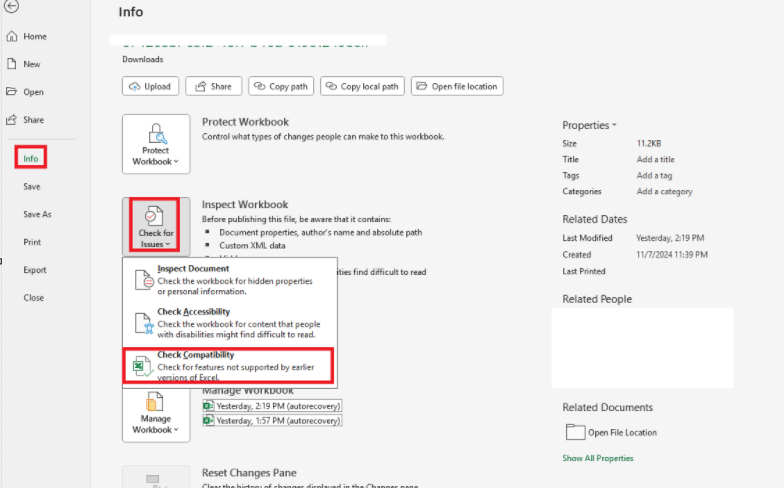Select the Info tab in sidebar
784x488 pixels.
click(x=30, y=158)
